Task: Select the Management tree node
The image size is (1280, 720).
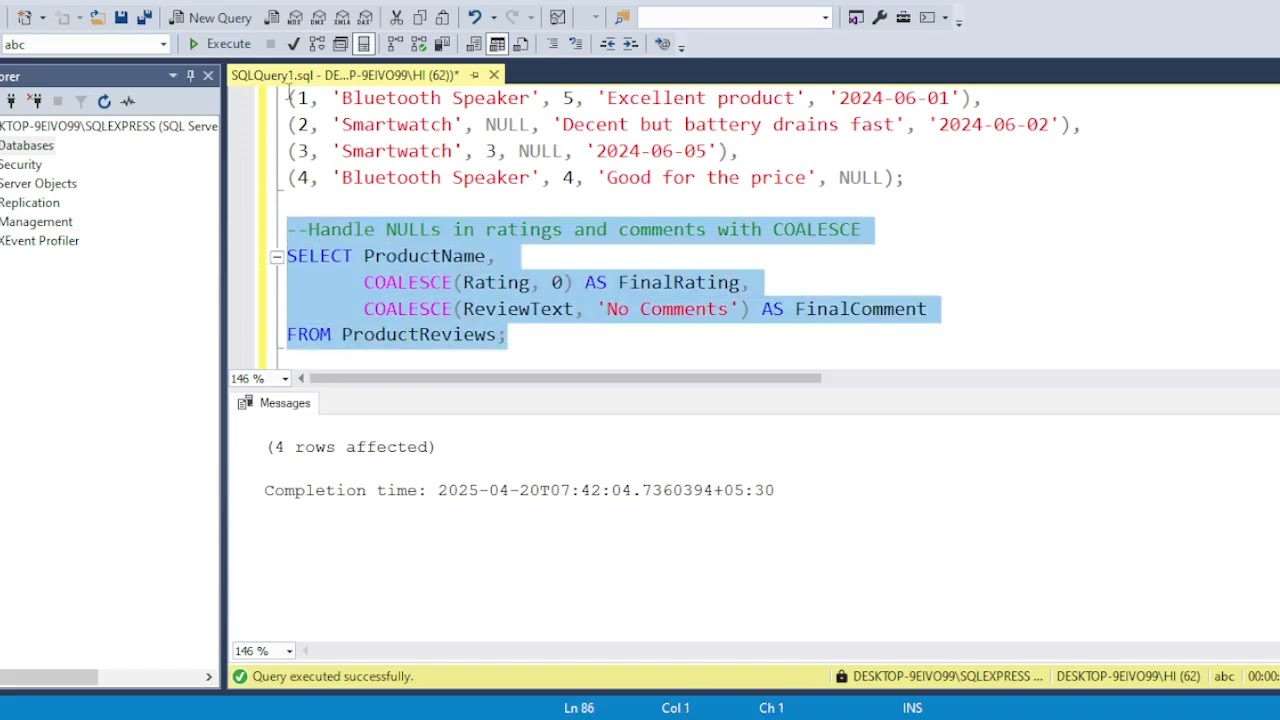Action: (36, 221)
